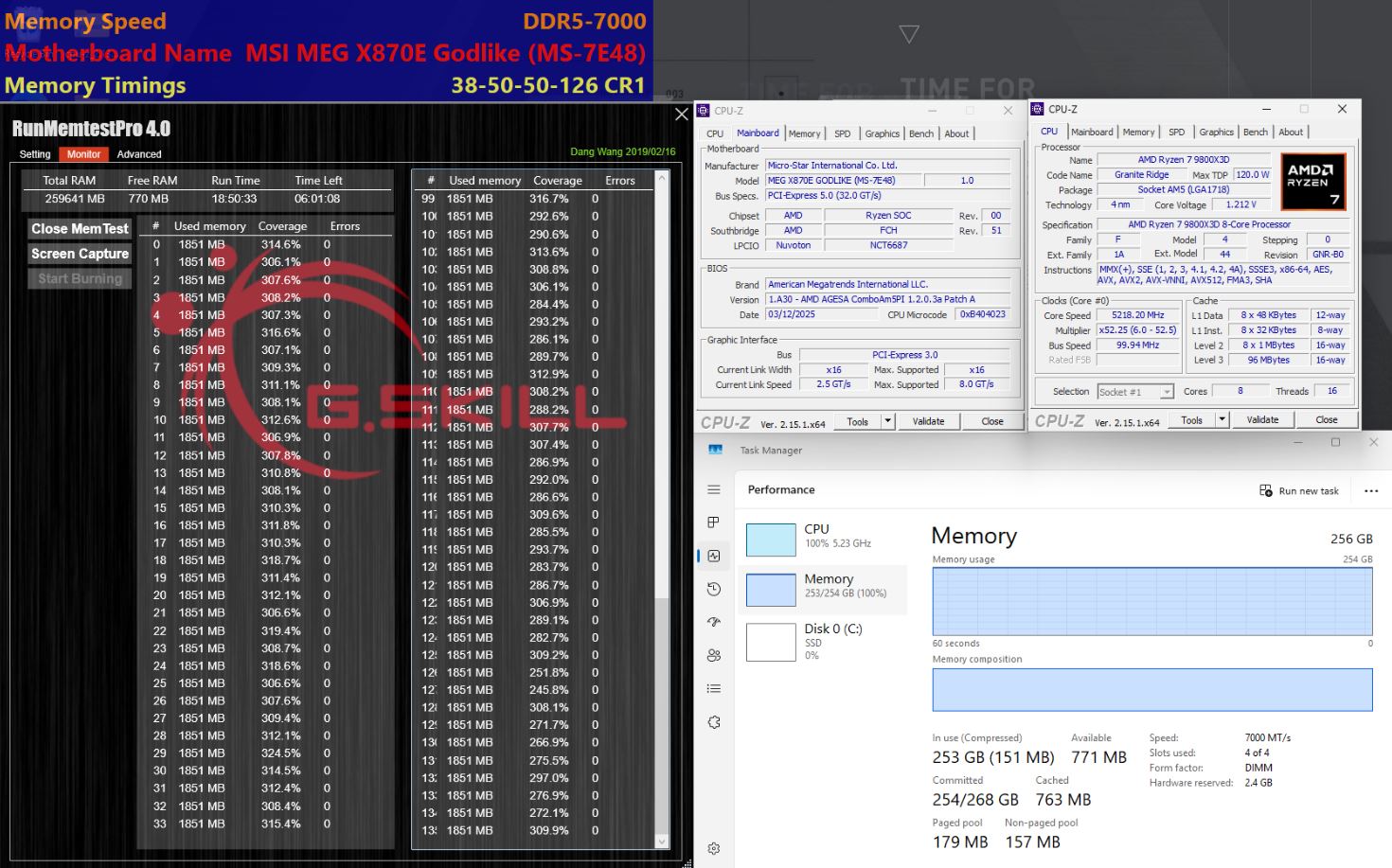Click Close button in right CPU-Z window

point(1327,419)
